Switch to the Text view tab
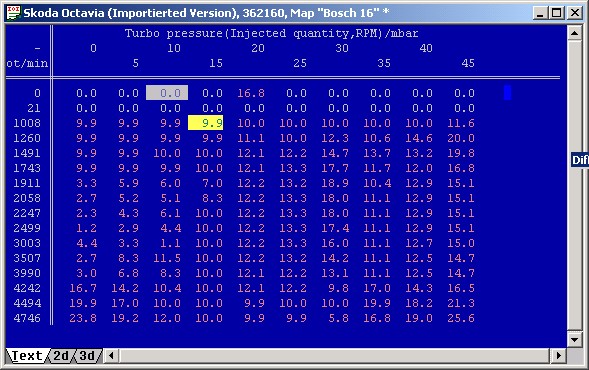This screenshot has height=370, width=589. click(x=27, y=356)
